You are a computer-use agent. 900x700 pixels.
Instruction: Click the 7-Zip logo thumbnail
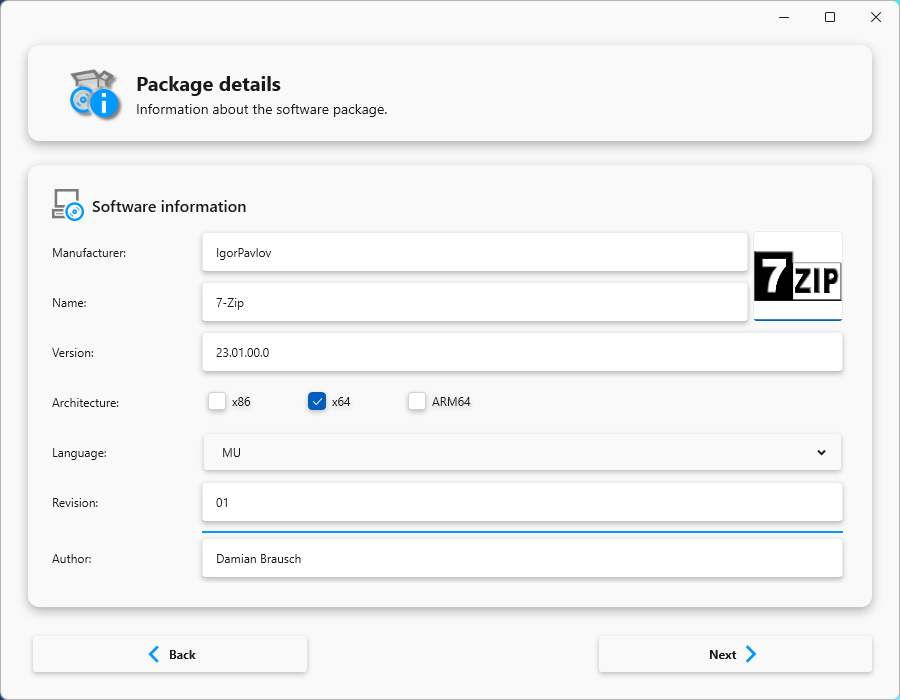tap(797, 276)
